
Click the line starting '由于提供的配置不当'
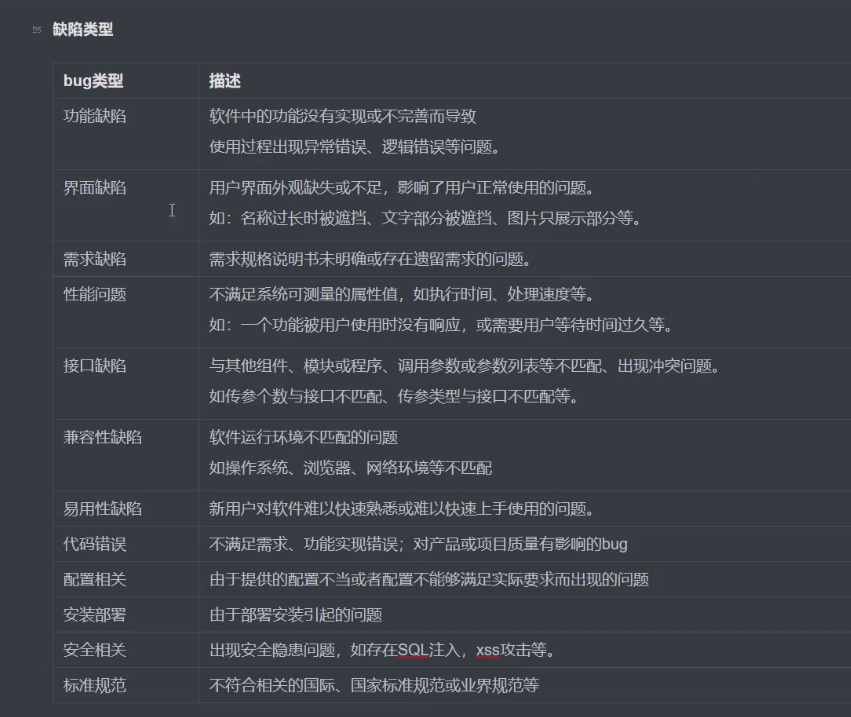[429, 579]
